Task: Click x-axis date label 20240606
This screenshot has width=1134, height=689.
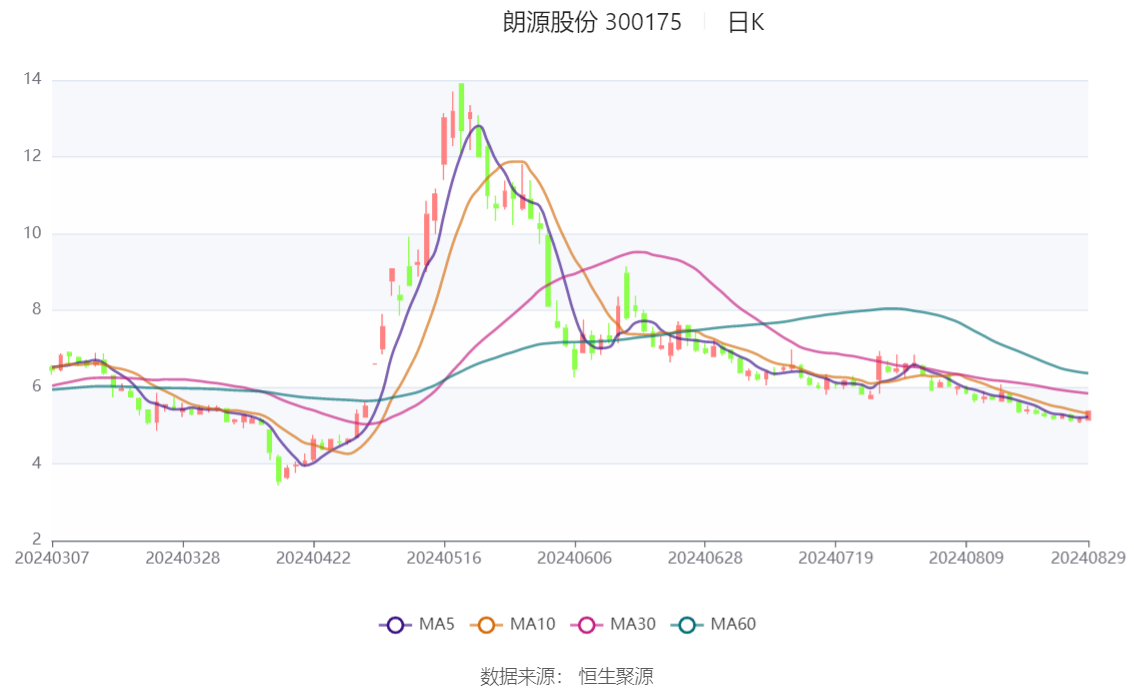Action: (574, 558)
